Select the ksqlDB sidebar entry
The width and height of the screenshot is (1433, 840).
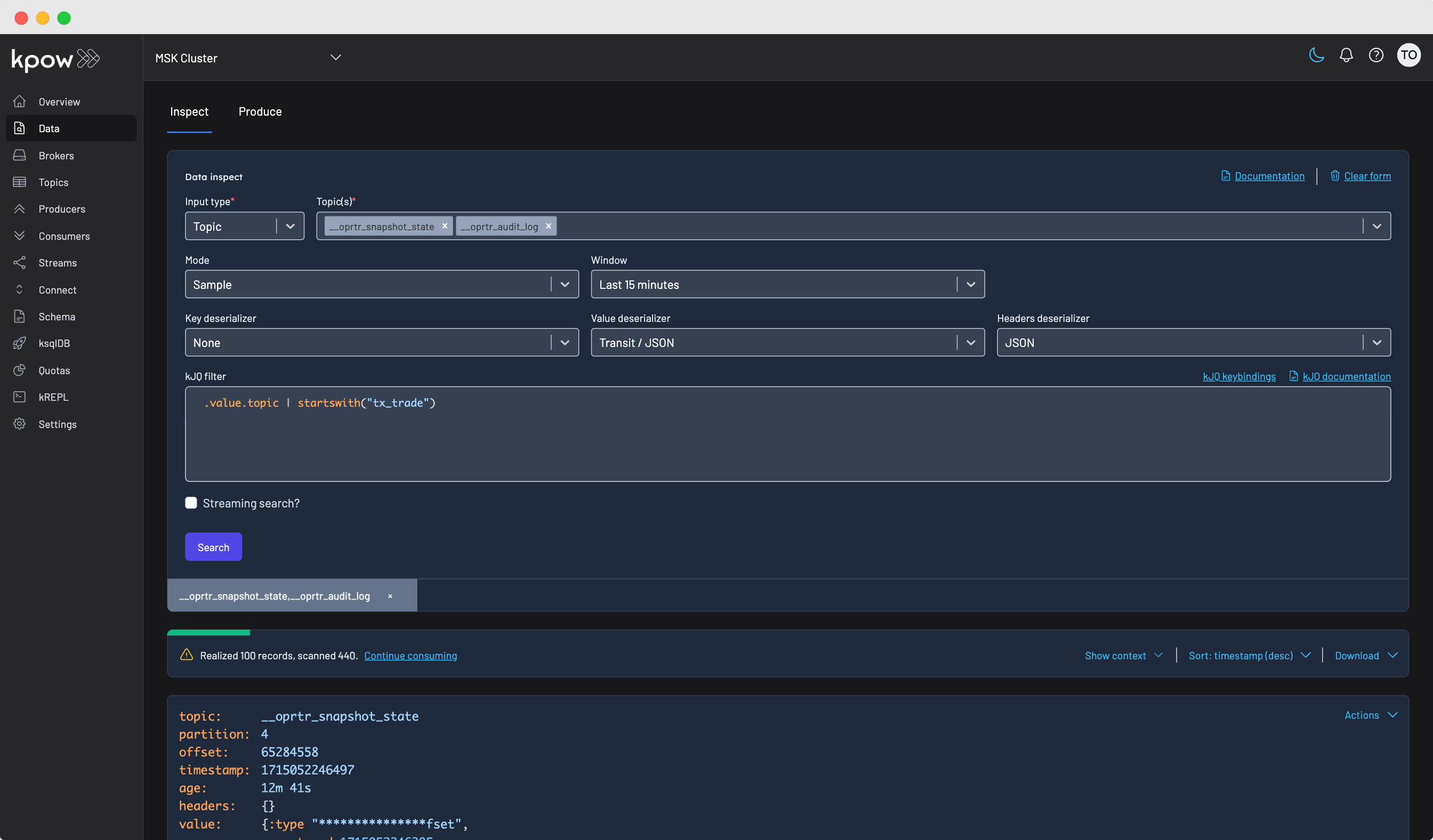[54, 343]
